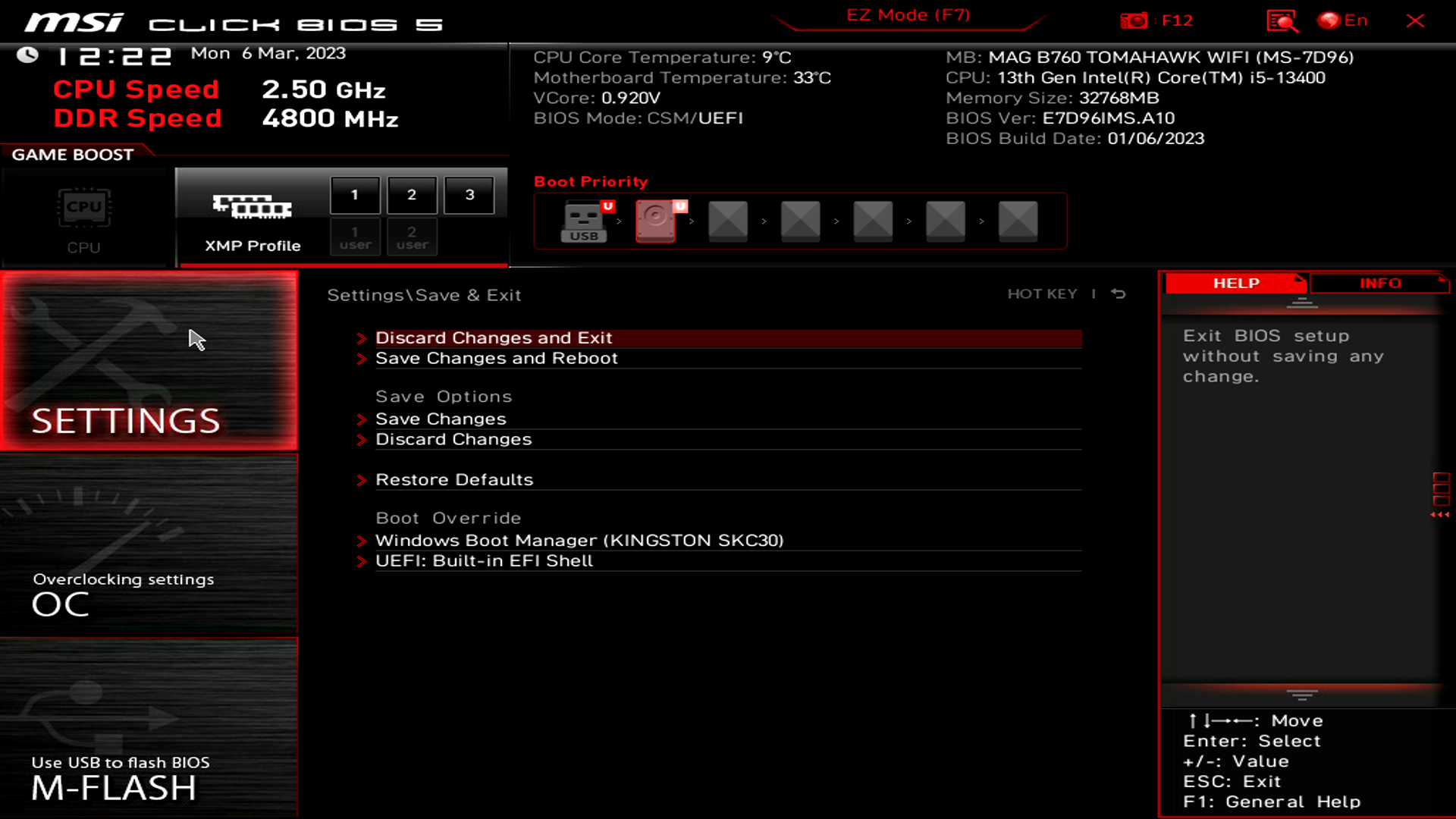
Task: Click Save Changes and Reboot button
Action: (497, 358)
